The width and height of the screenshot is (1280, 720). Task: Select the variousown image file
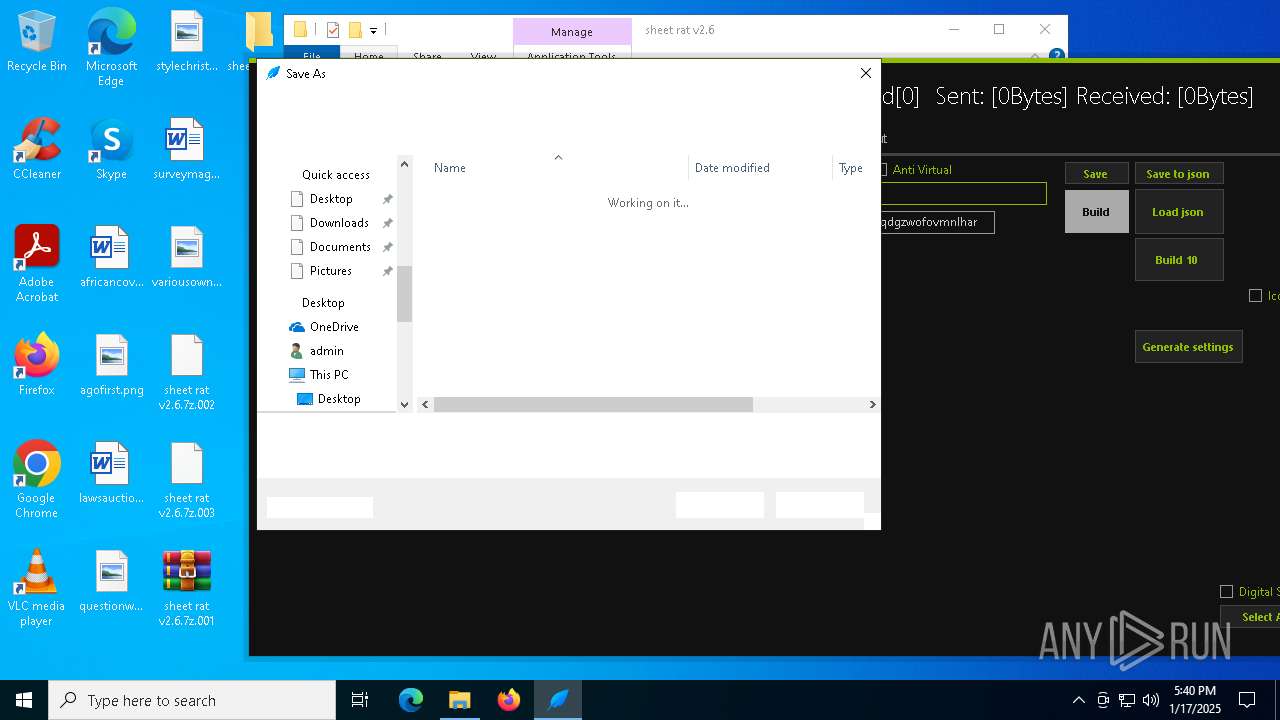tap(187, 257)
